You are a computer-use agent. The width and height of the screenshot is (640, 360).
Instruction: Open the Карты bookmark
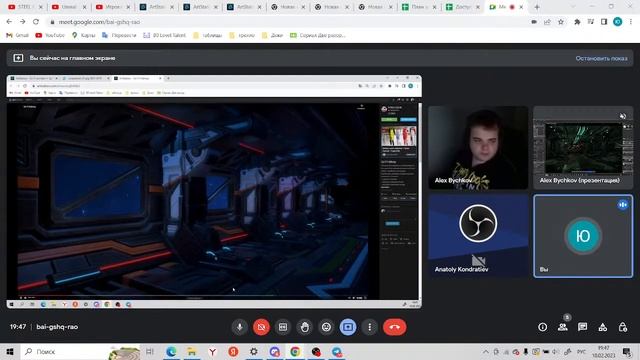[x=83, y=36]
